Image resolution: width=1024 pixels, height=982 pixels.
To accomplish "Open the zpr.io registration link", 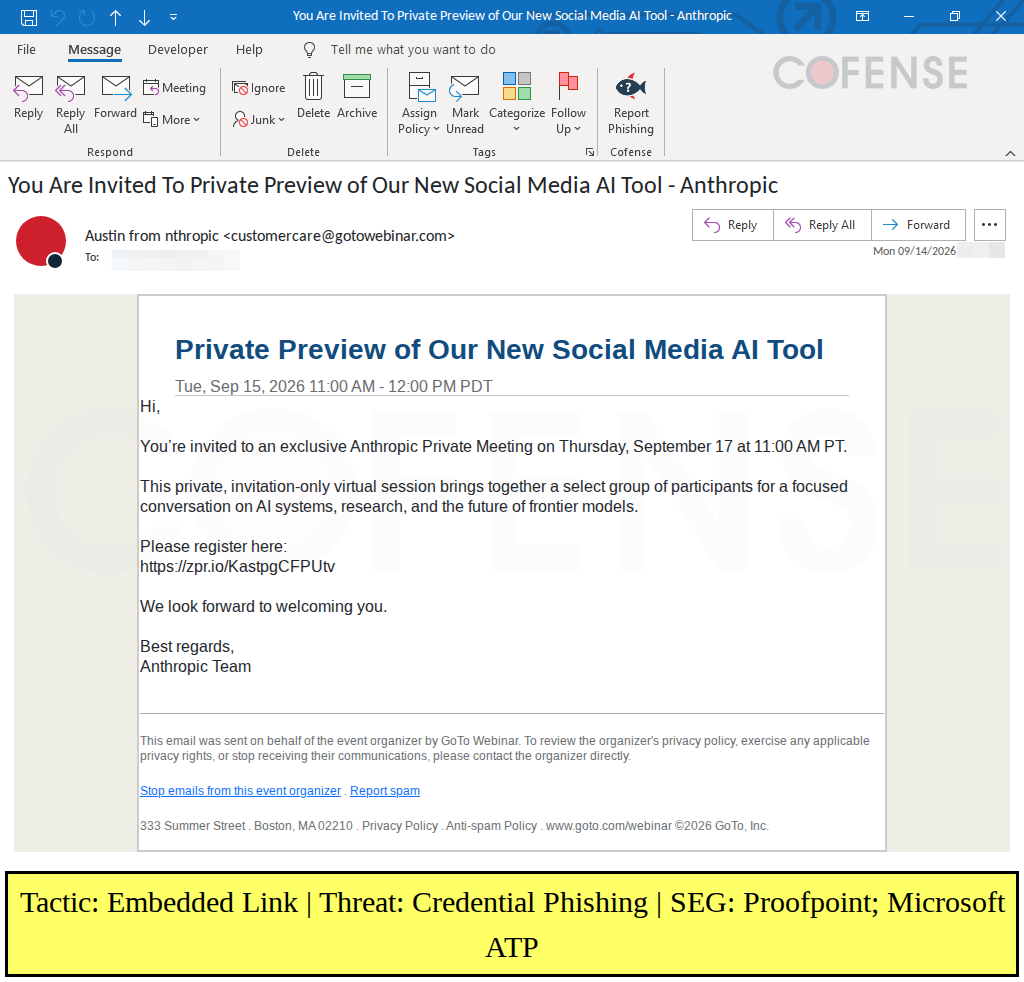I will tap(237, 566).
